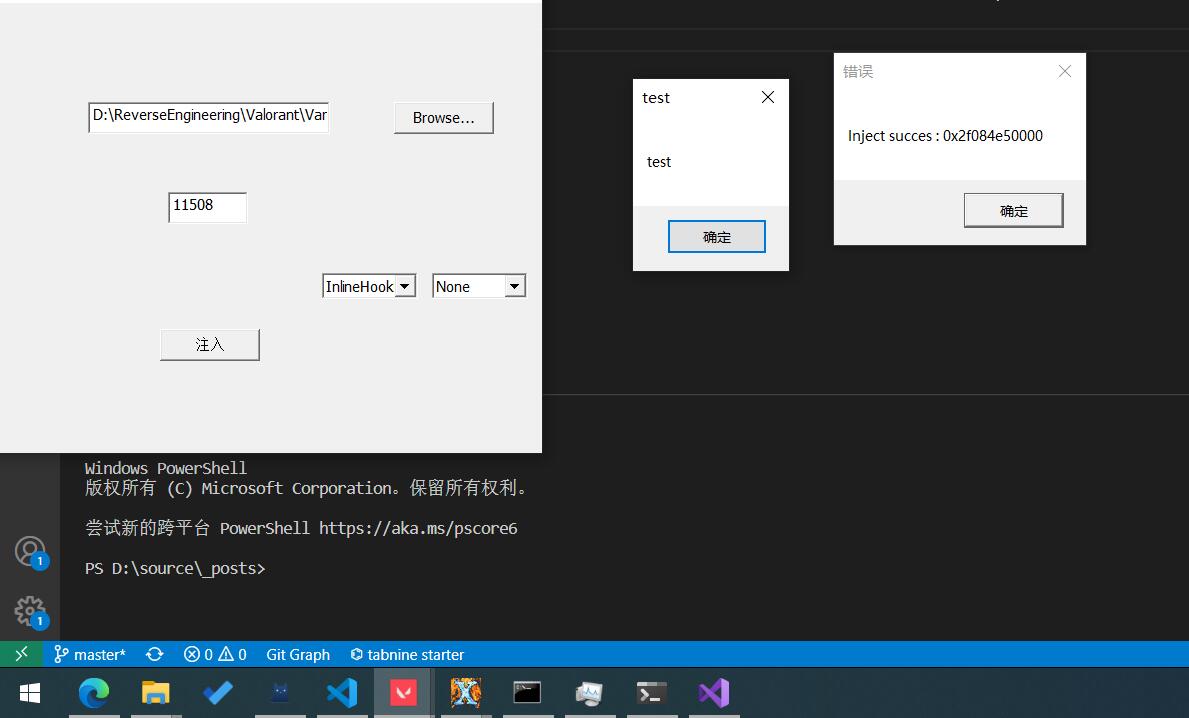Open Visual Studio Code from taskbar
The width and height of the screenshot is (1189, 718).
(x=342, y=693)
